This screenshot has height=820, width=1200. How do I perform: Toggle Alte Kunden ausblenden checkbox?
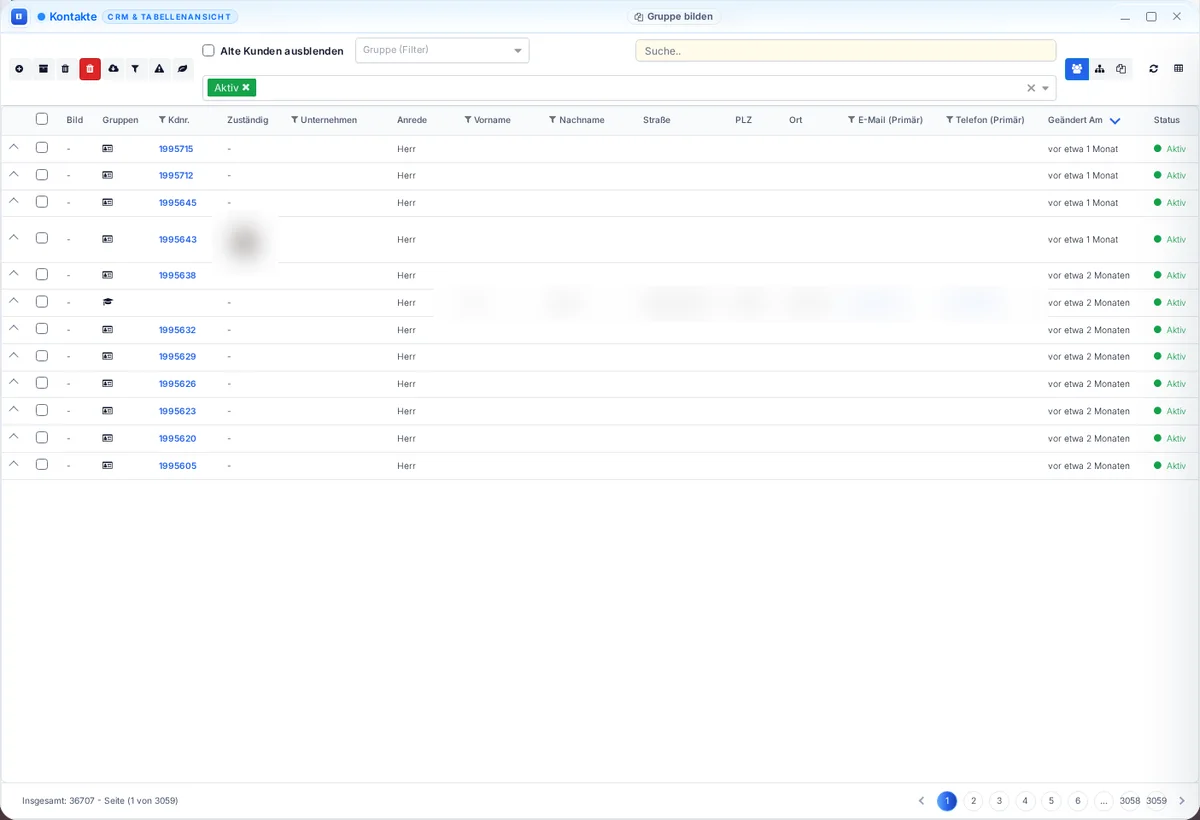[x=209, y=51]
